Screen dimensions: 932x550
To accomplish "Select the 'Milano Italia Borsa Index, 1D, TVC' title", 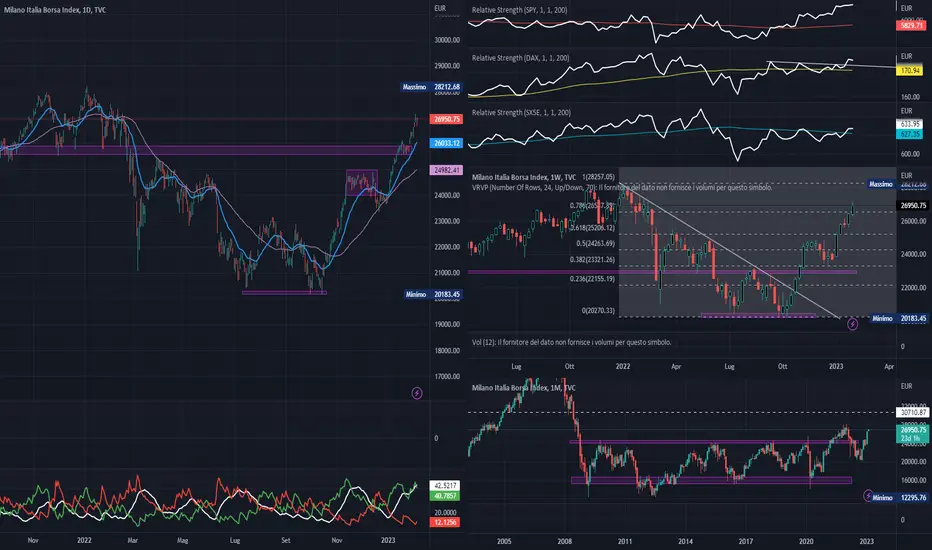I will point(55,10).
